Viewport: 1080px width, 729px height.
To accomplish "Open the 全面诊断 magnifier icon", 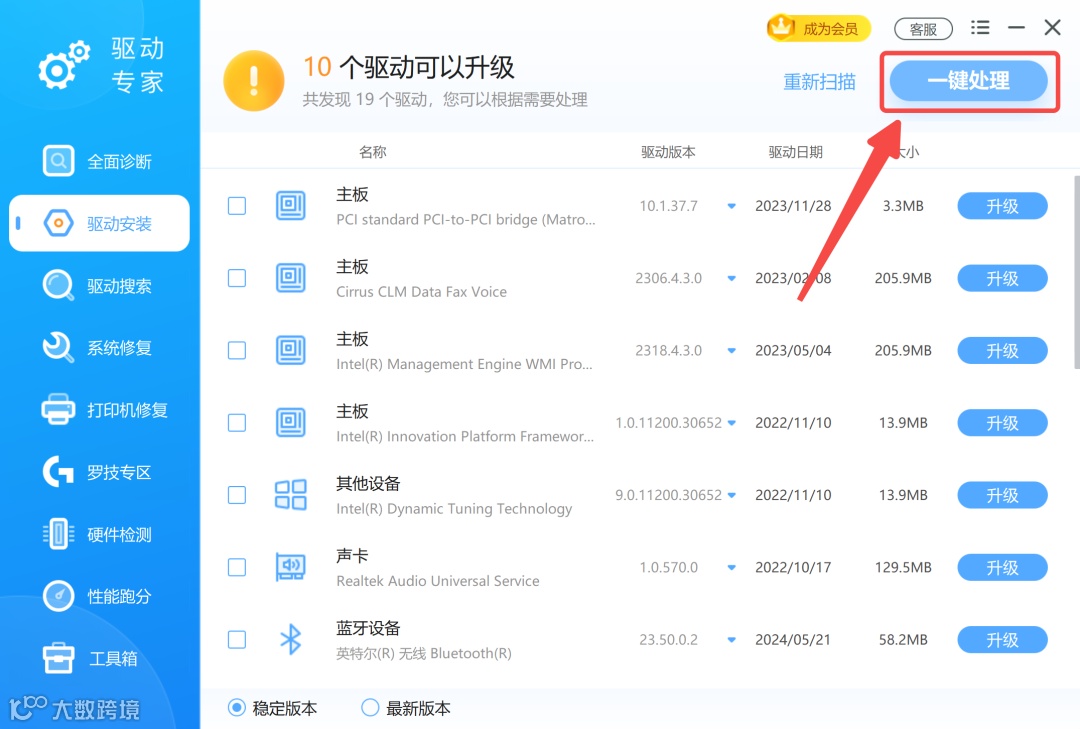I will [x=59, y=161].
